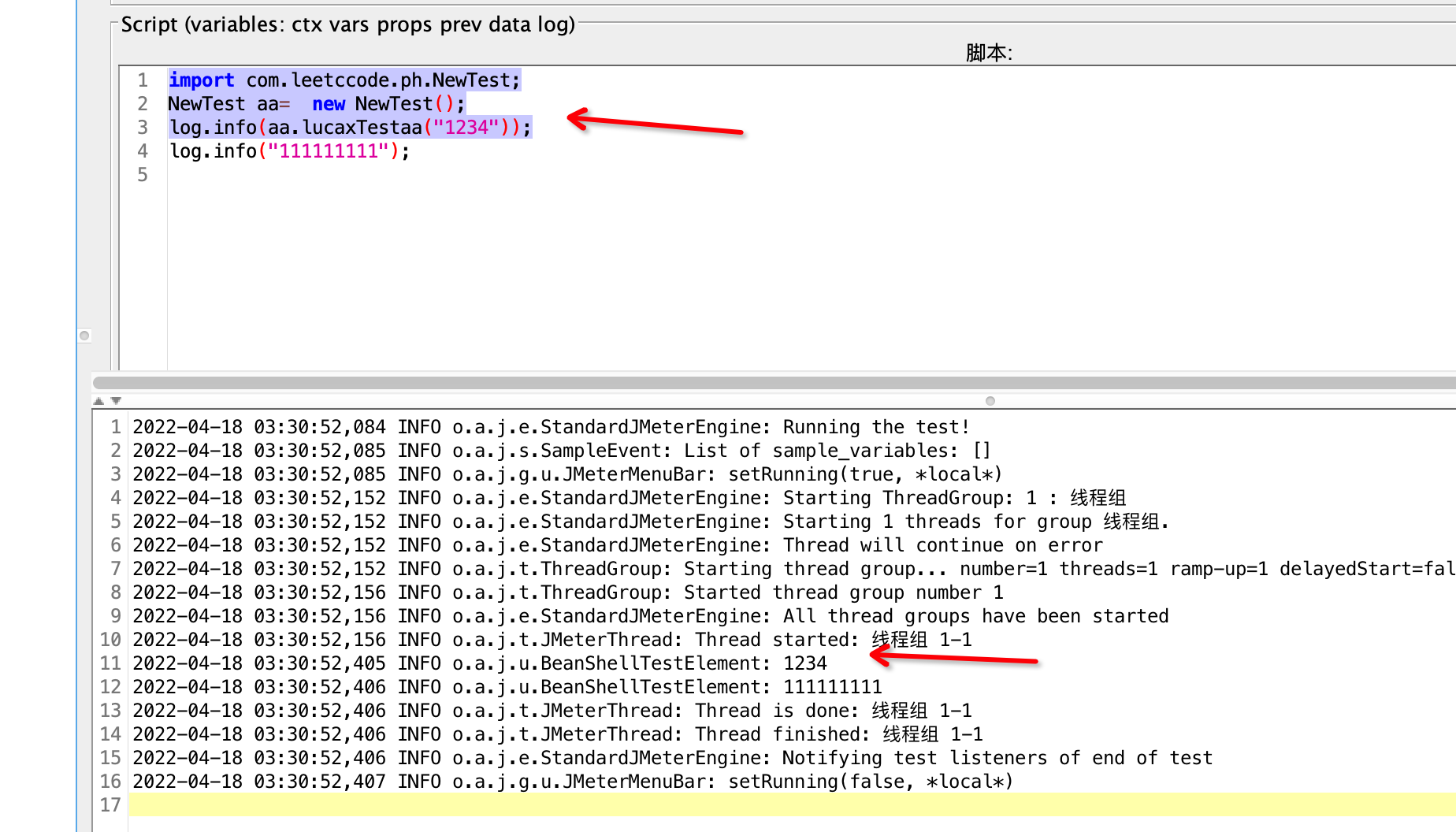Click the round handle on the left panel divider
The width and height of the screenshot is (1456, 832).
pos(84,336)
